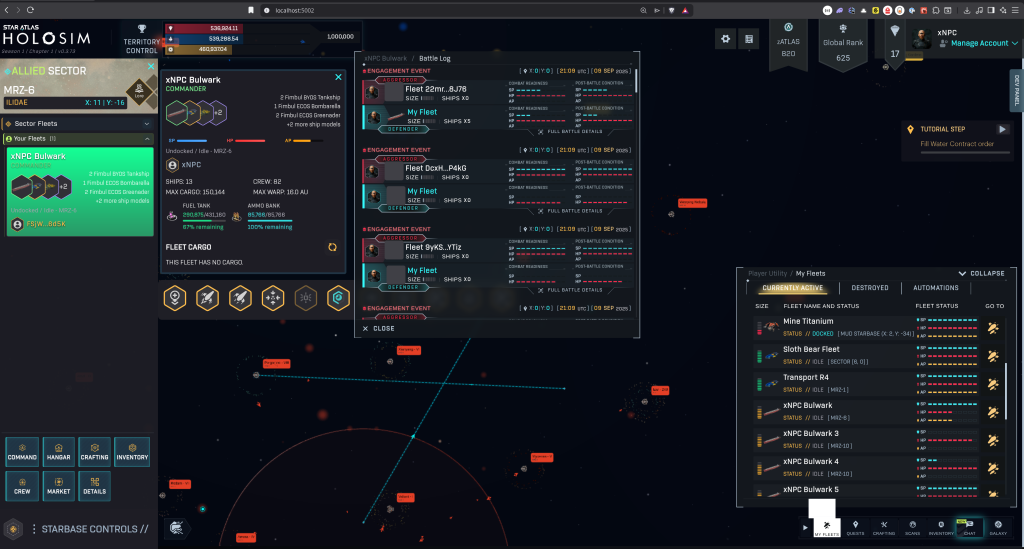Open Galaxy in bottom utility bar

998,527
